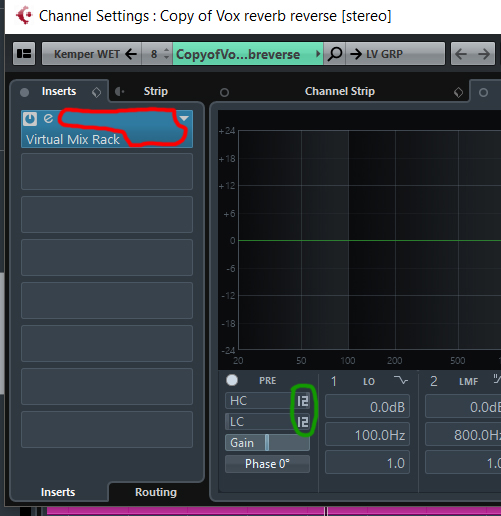501x516 pixels.
Task: Open the LV GRP output routing
Action: tap(395, 54)
